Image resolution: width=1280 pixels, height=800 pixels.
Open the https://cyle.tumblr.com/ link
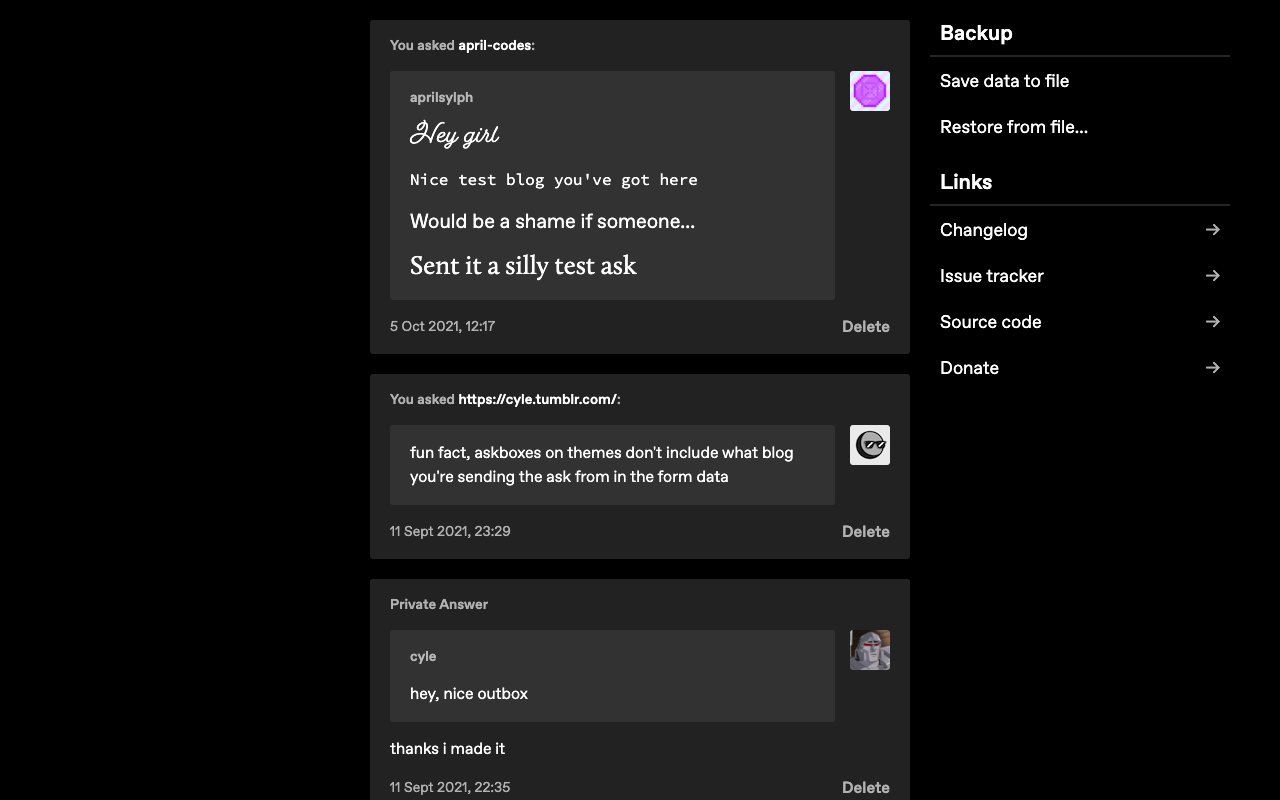click(x=536, y=399)
